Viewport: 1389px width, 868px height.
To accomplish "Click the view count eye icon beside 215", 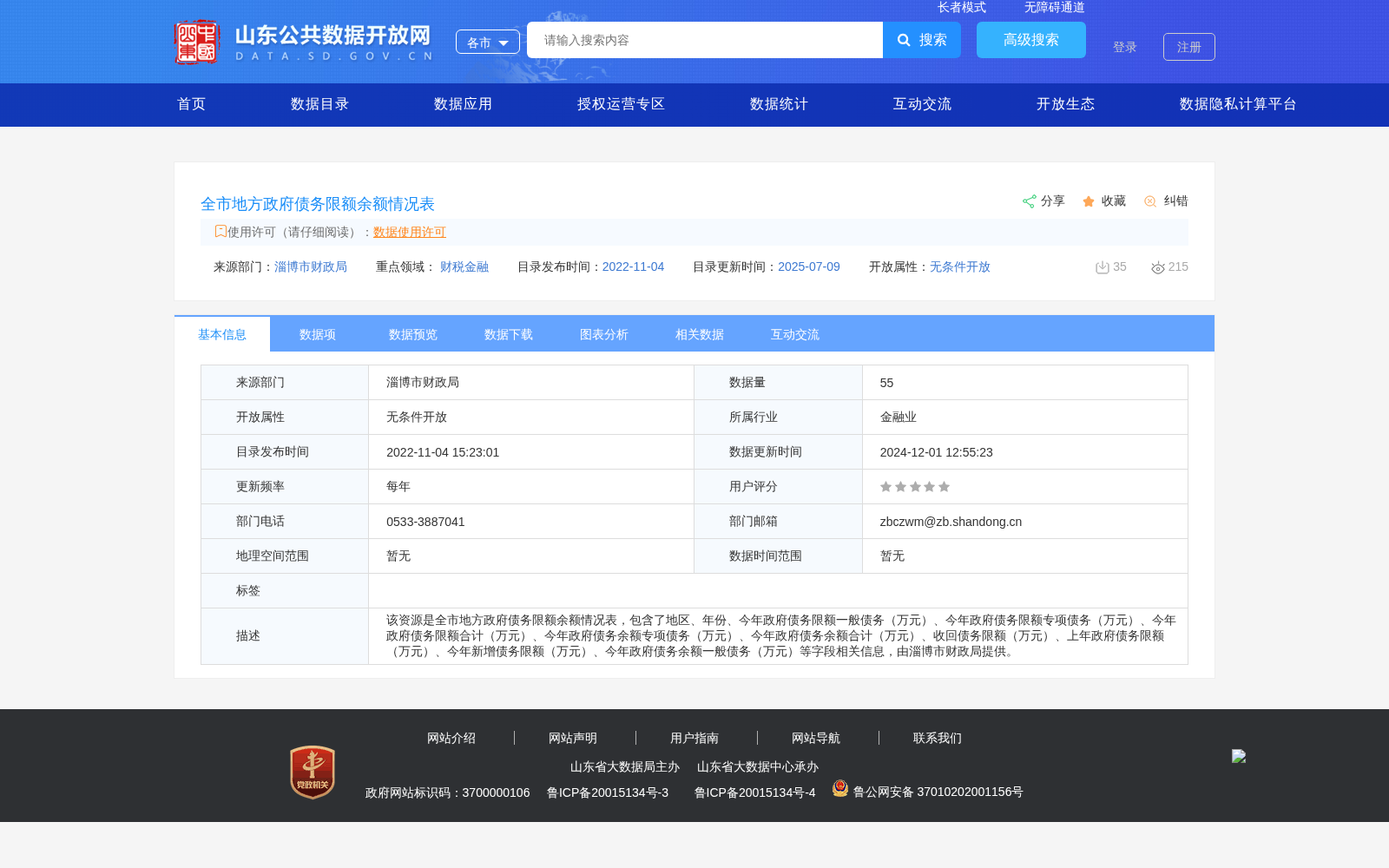I will 1158,267.
